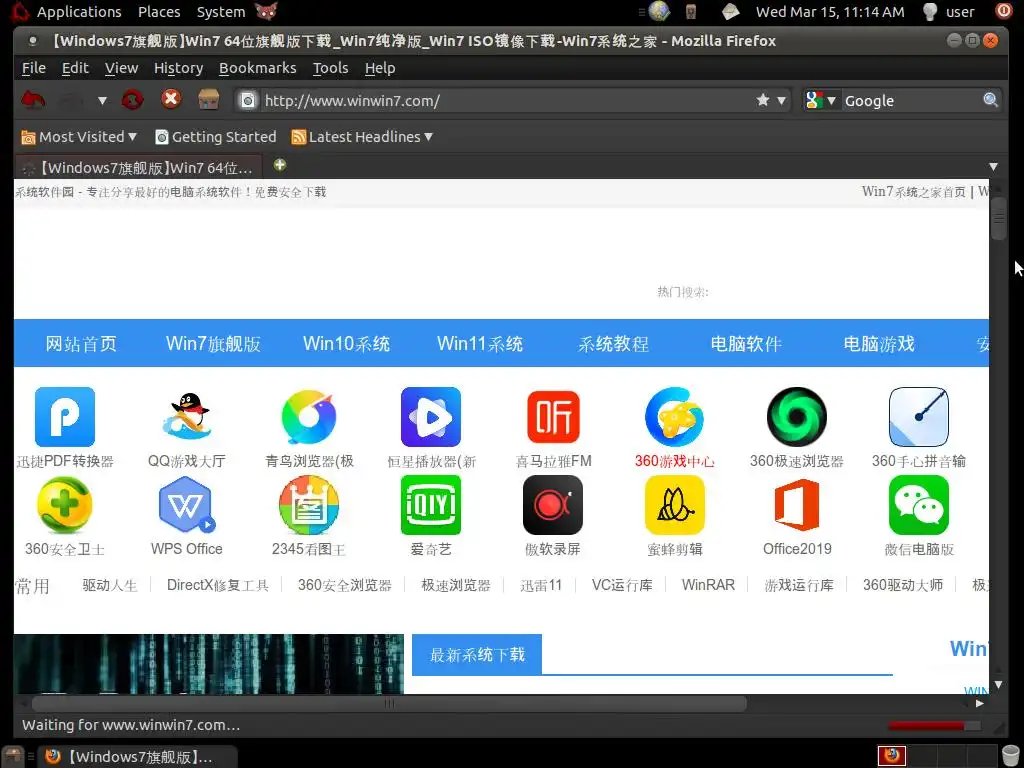
Task: Open the File menu
Action: pyautogui.click(x=34, y=68)
